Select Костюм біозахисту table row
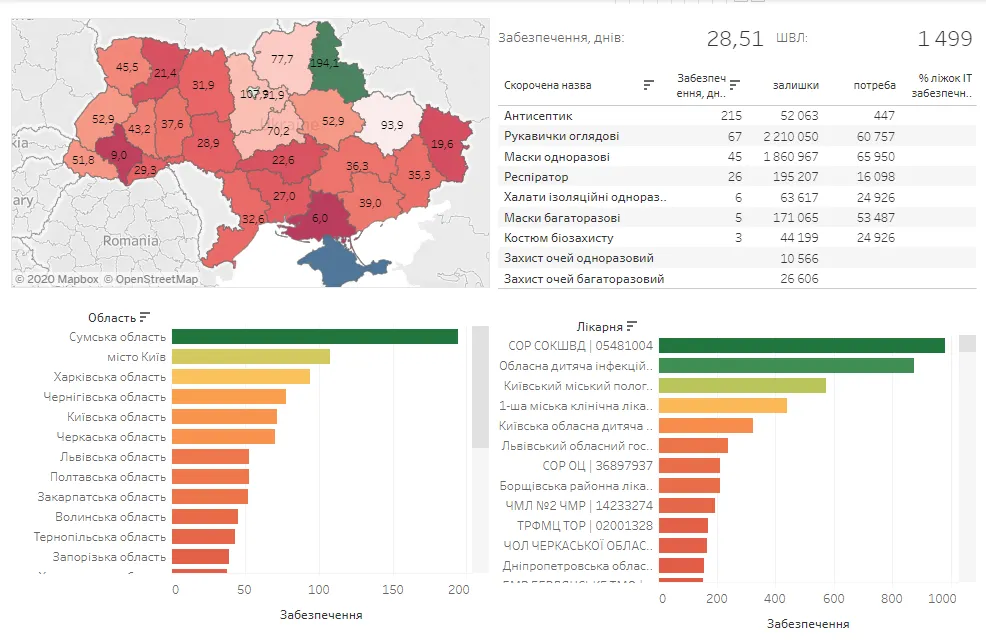Image resolution: width=986 pixels, height=643 pixels. [737, 238]
